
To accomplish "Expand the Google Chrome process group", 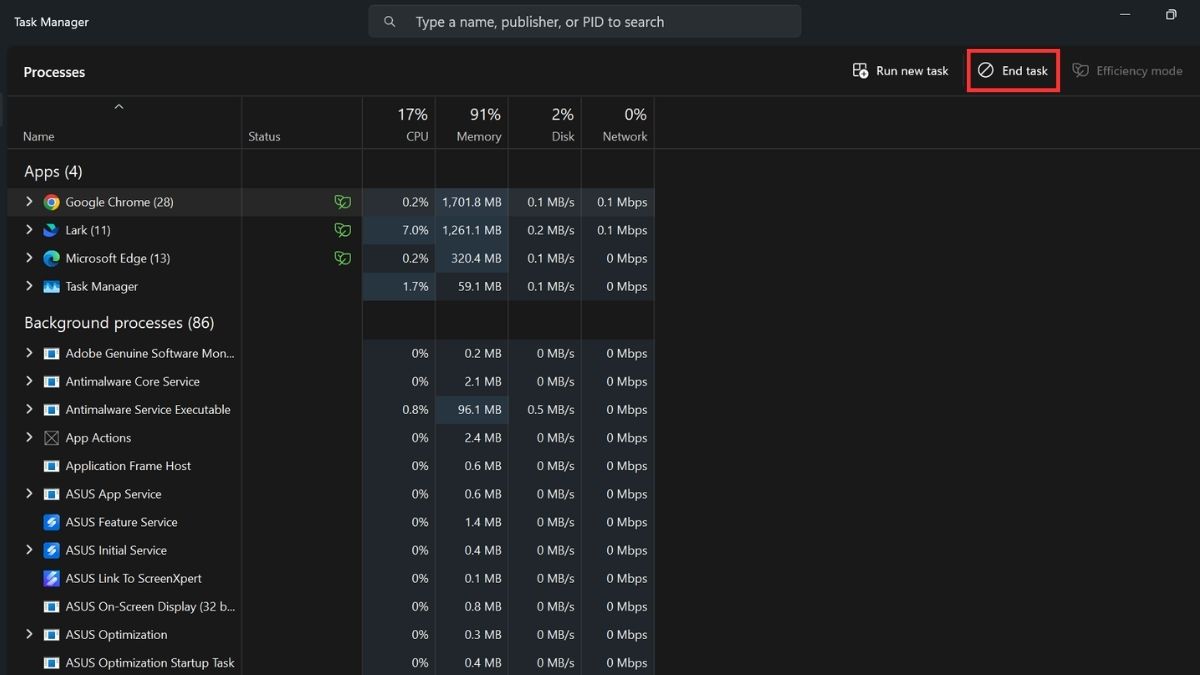I will pyautogui.click(x=29, y=202).
